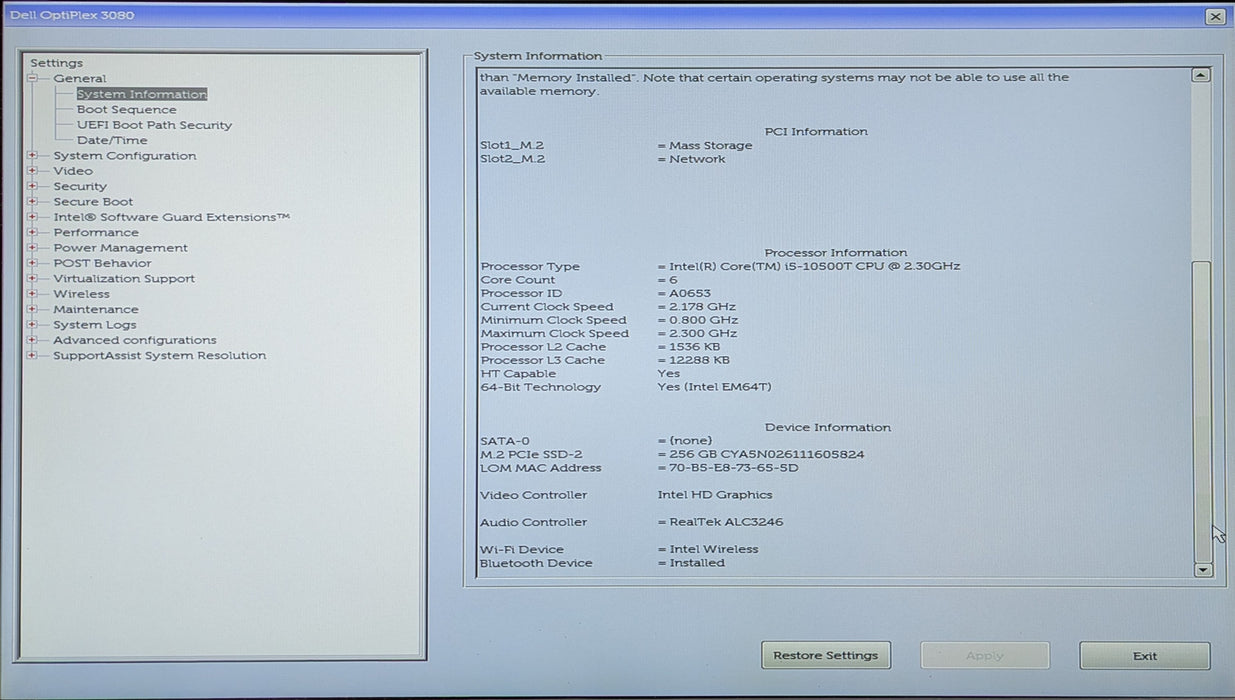1235x700 pixels.
Task: Open UEFI Boot Path Security
Action: click(155, 125)
